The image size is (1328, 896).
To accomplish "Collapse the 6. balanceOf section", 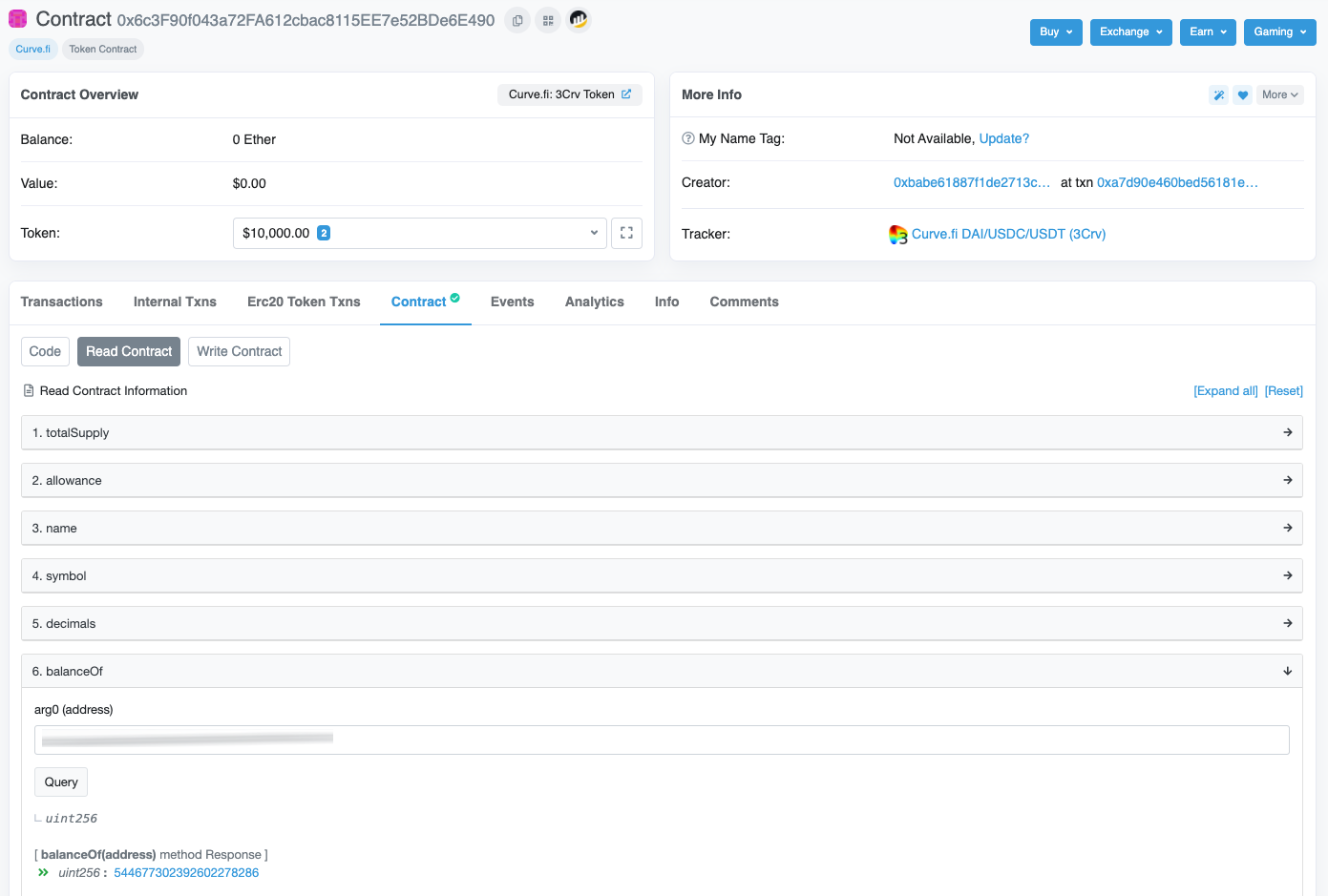I will click(662, 671).
